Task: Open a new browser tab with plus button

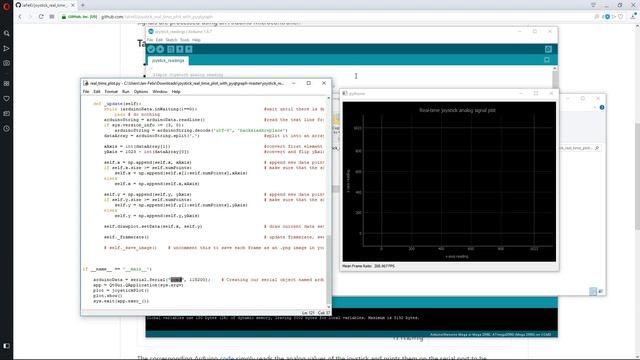Action: pyautogui.click(x=83, y=5)
